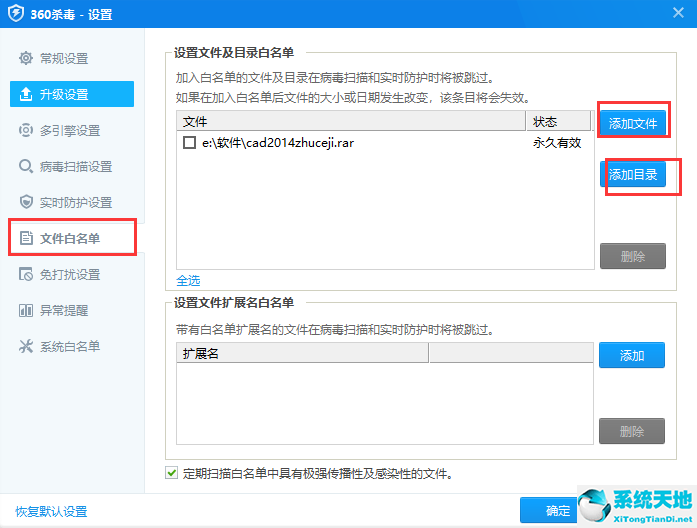Uncheck 定期扫描白名单 periodic scan option
Image resolution: width=697 pixels, height=528 pixels.
click(172, 473)
